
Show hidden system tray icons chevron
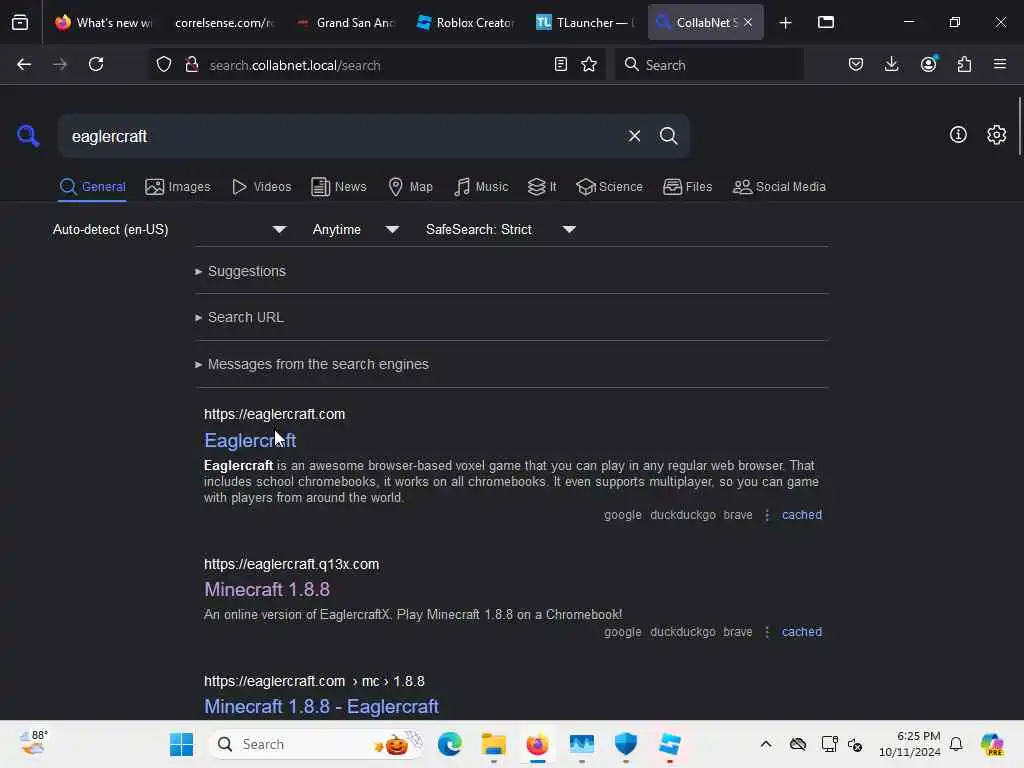tap(765, 744)
